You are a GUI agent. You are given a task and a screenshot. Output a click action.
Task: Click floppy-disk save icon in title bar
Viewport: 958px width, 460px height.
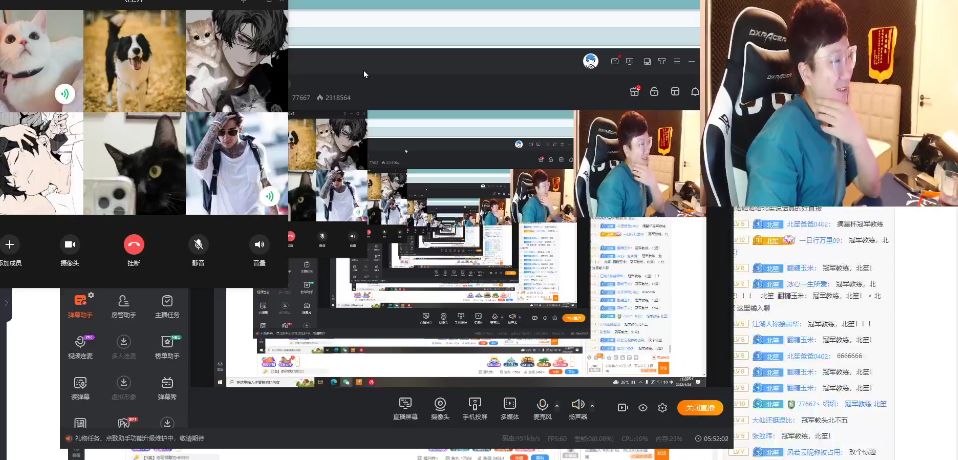[x=646, y=61]
